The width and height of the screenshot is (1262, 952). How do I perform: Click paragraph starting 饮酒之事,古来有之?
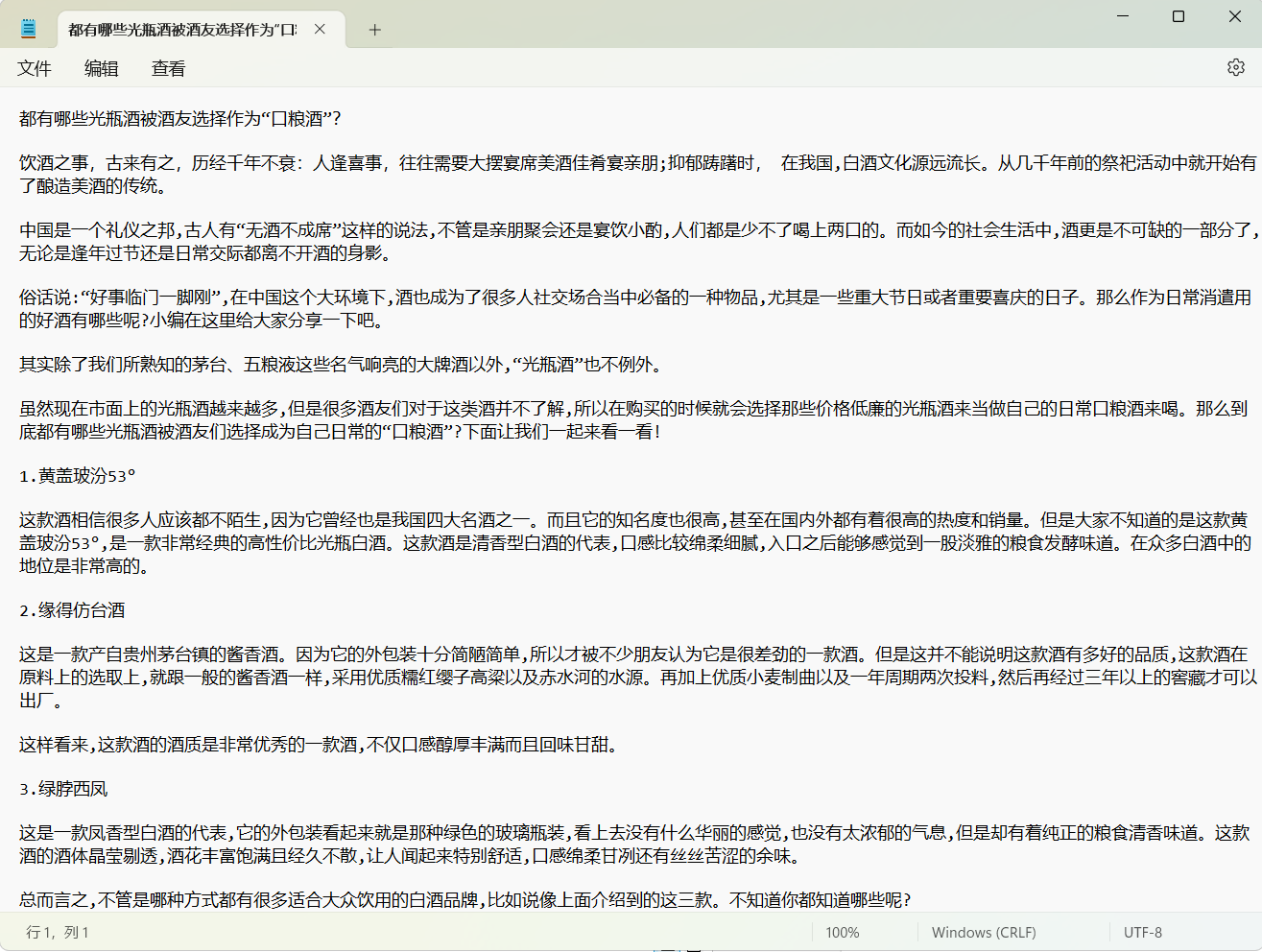[637, 175]
